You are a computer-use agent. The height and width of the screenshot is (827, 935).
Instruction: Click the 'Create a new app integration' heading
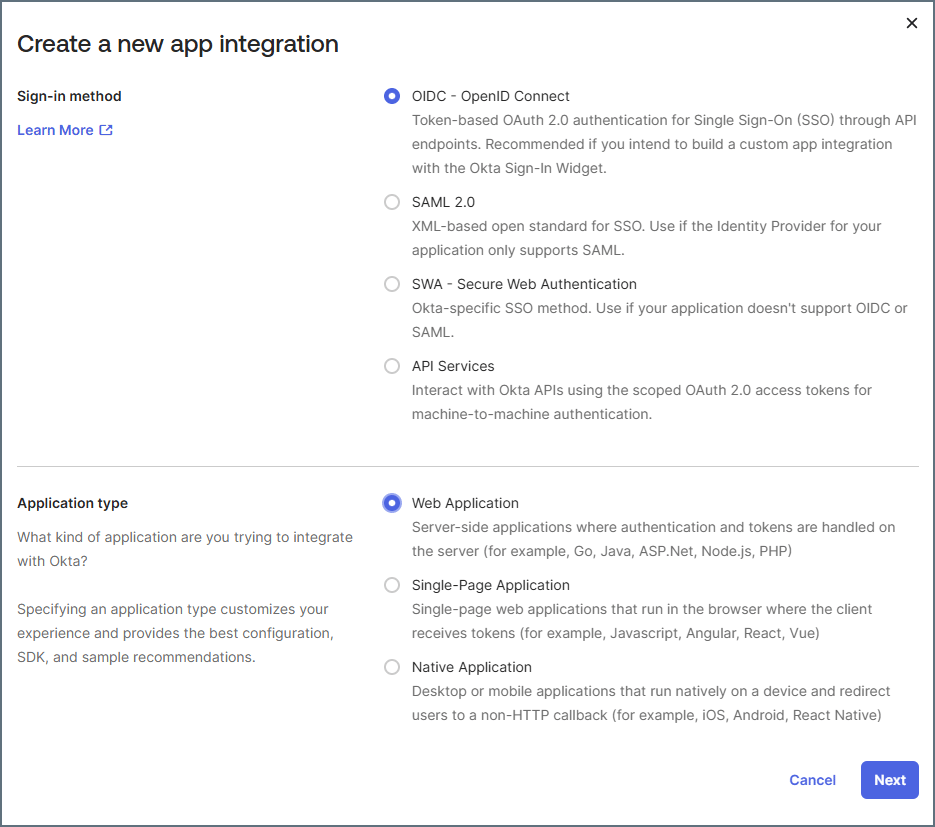[x=178, y=44]
